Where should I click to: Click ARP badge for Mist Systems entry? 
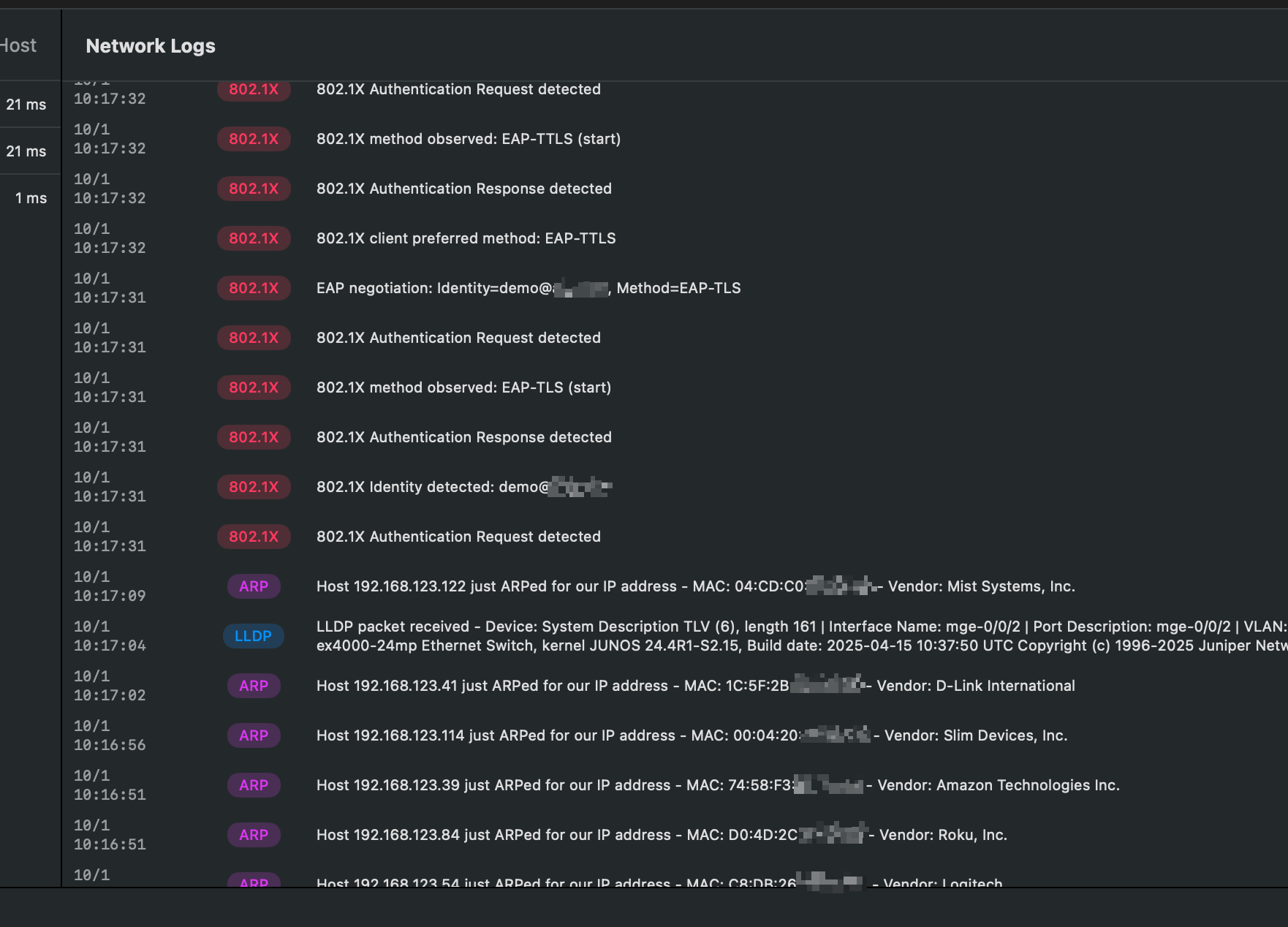254,586
